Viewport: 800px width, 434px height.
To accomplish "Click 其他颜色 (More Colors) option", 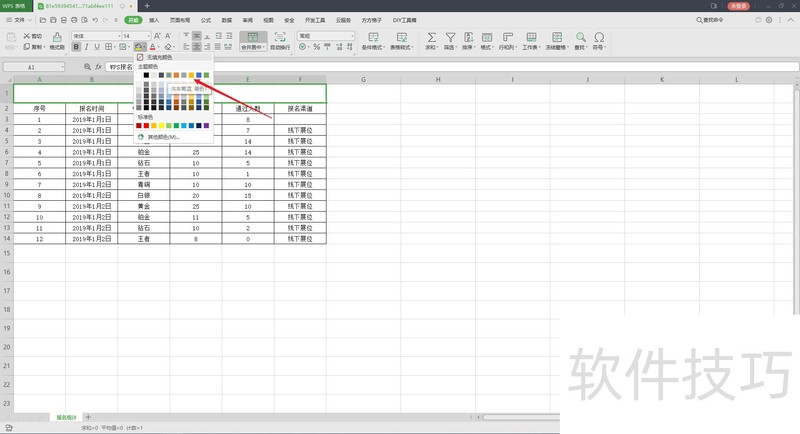I will pos(173,137).
